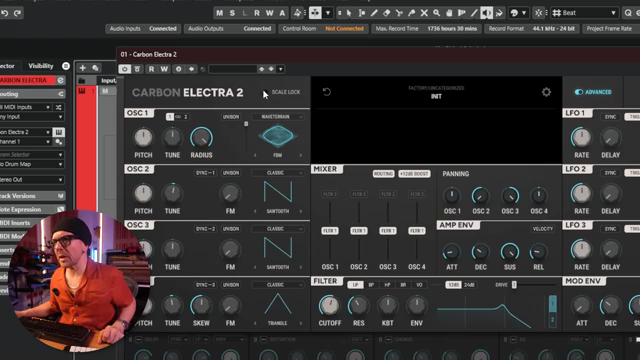
Task: Select the LP filter type
Action: click(355, 285)
